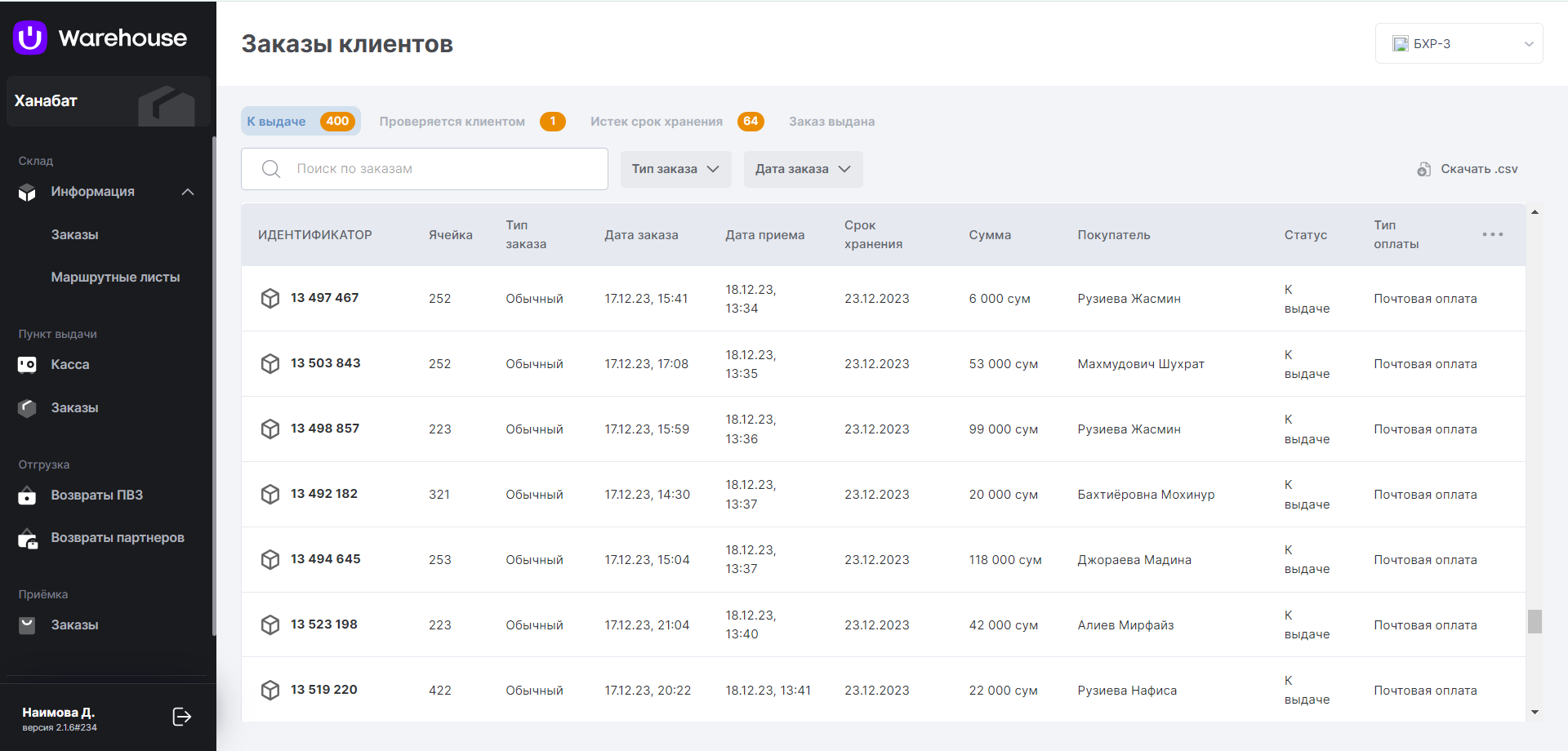Switch to Проверяется клиентом tab
The image size is (1568, 751).
point(452,122)
